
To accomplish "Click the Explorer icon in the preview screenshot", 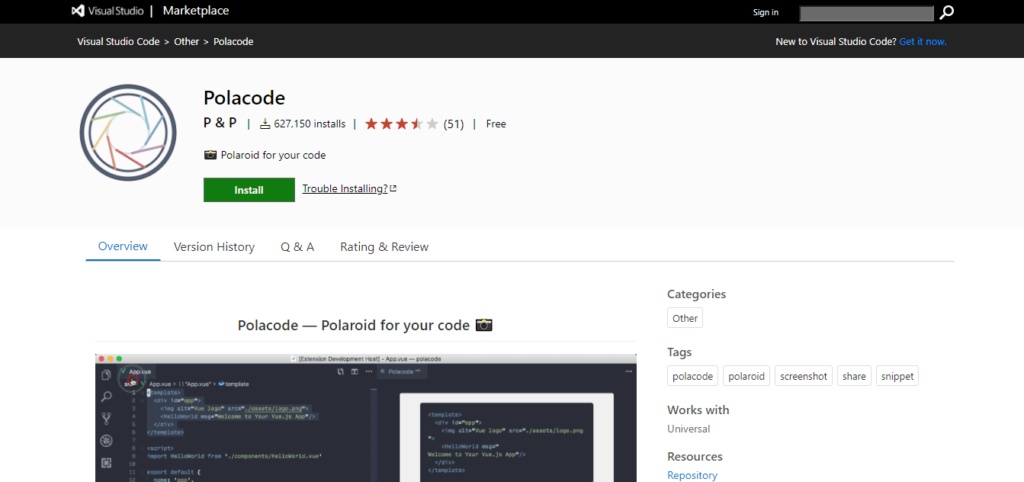I will coord(107,374).
